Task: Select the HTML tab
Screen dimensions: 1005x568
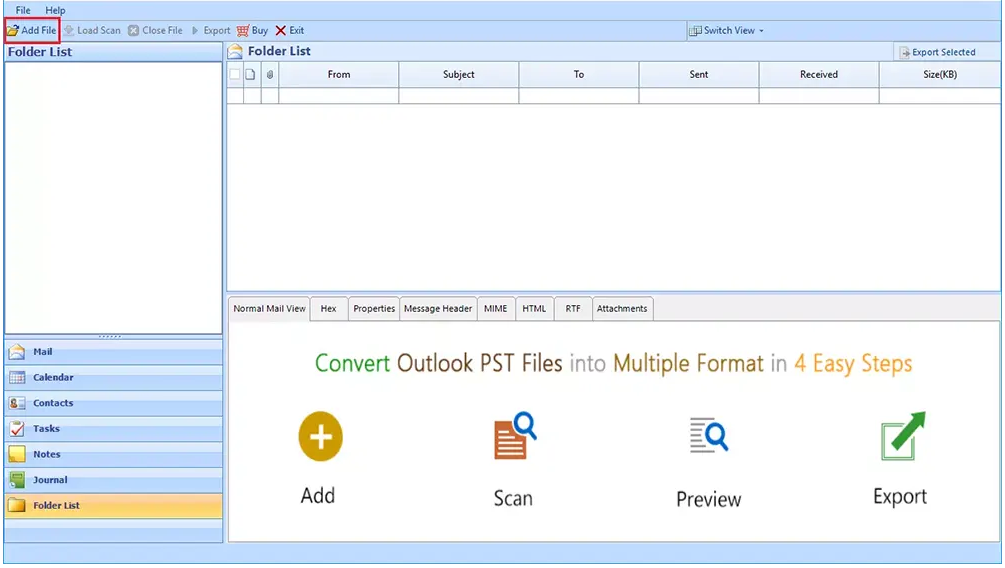Action: 534,308
